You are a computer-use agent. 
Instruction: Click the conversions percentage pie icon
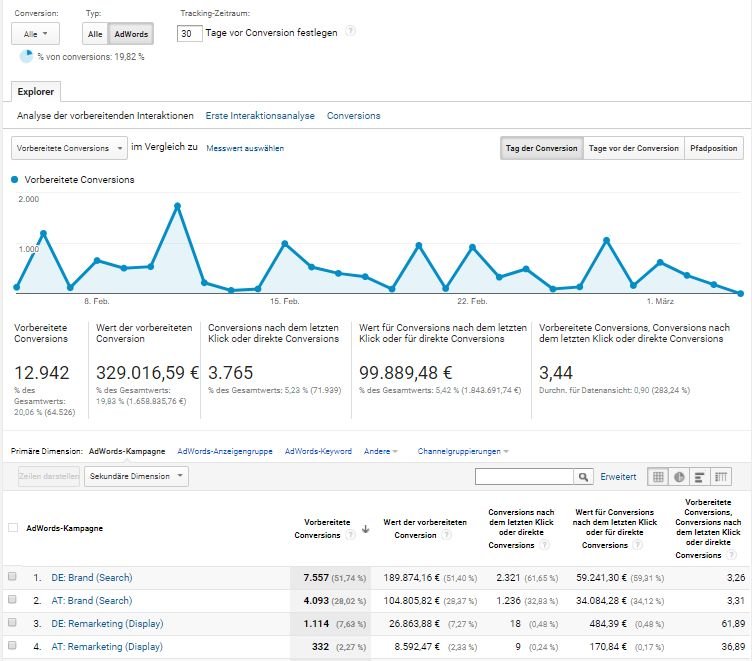26,56
